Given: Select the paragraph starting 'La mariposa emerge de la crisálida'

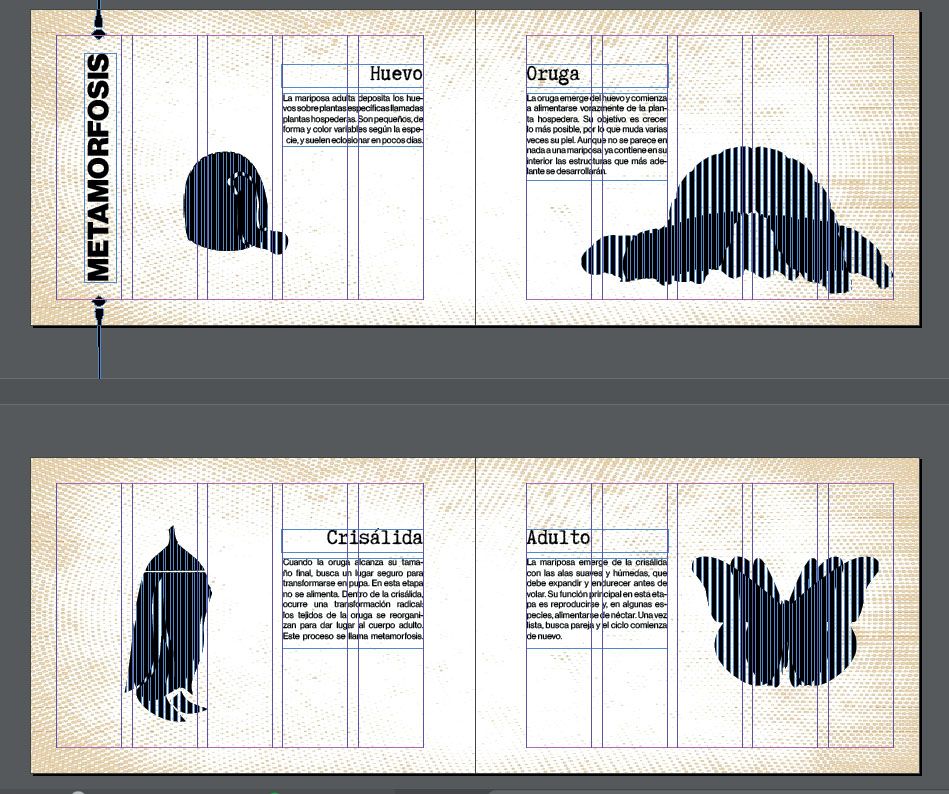Looking at the screenshot, I should (597, 599).
